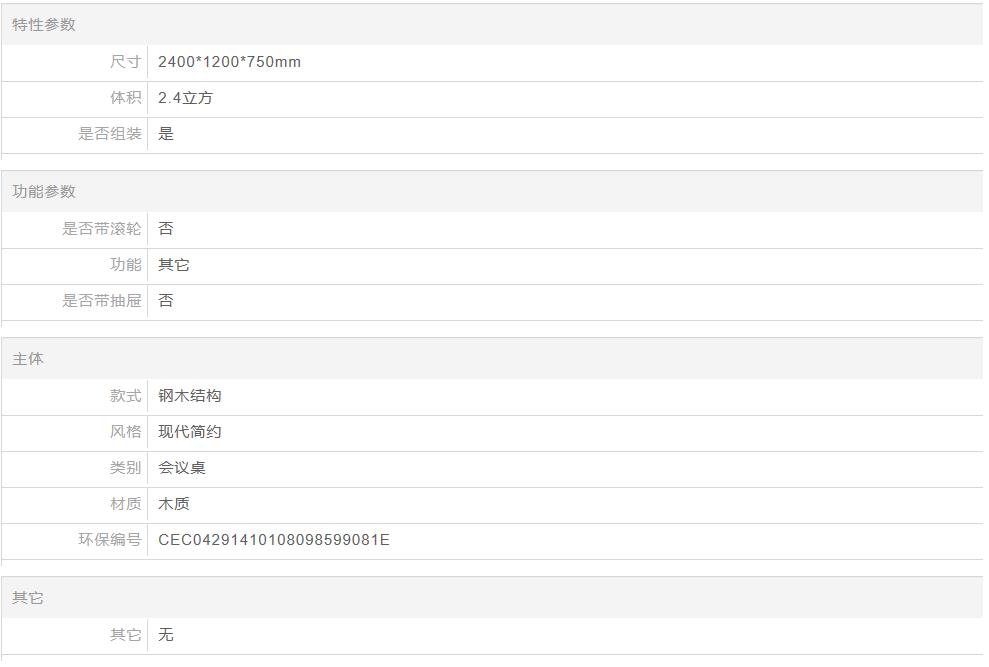
Task: Select the 钢木结构 style value
Action: point(190,396)
